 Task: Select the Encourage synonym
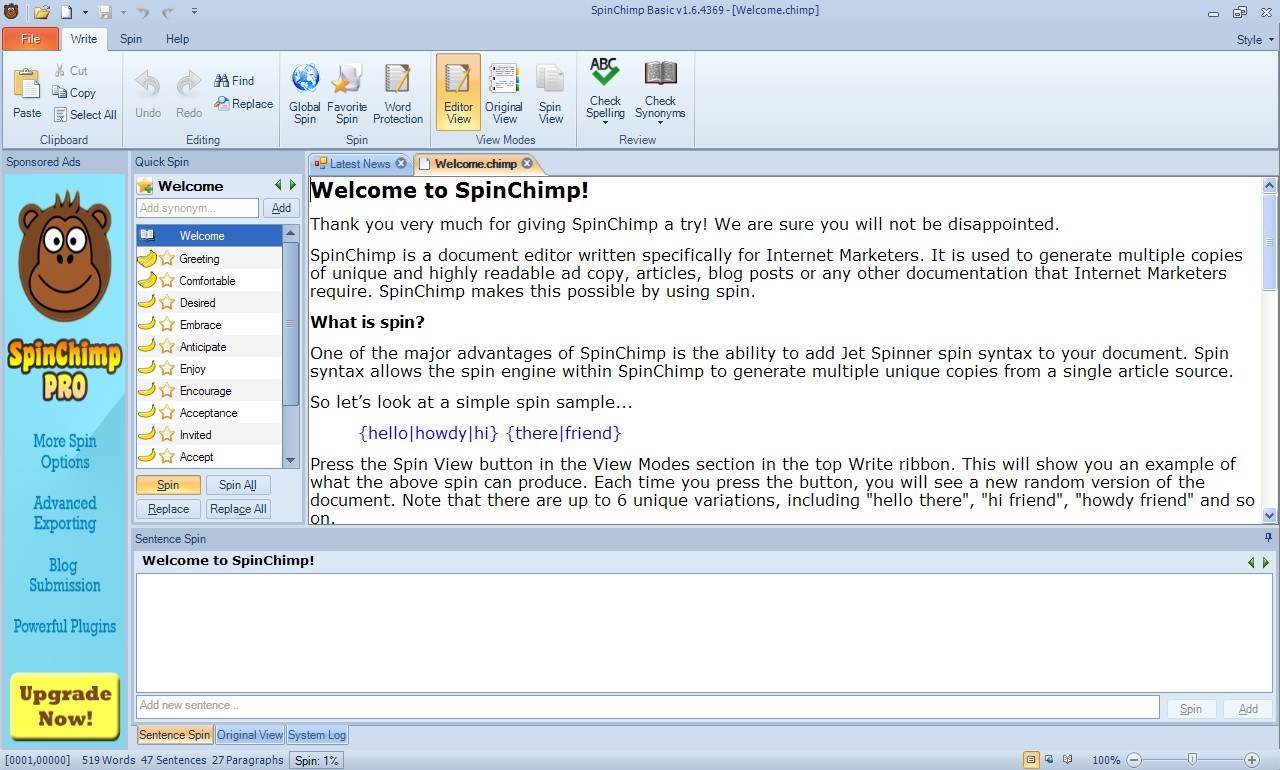[209, 391]
